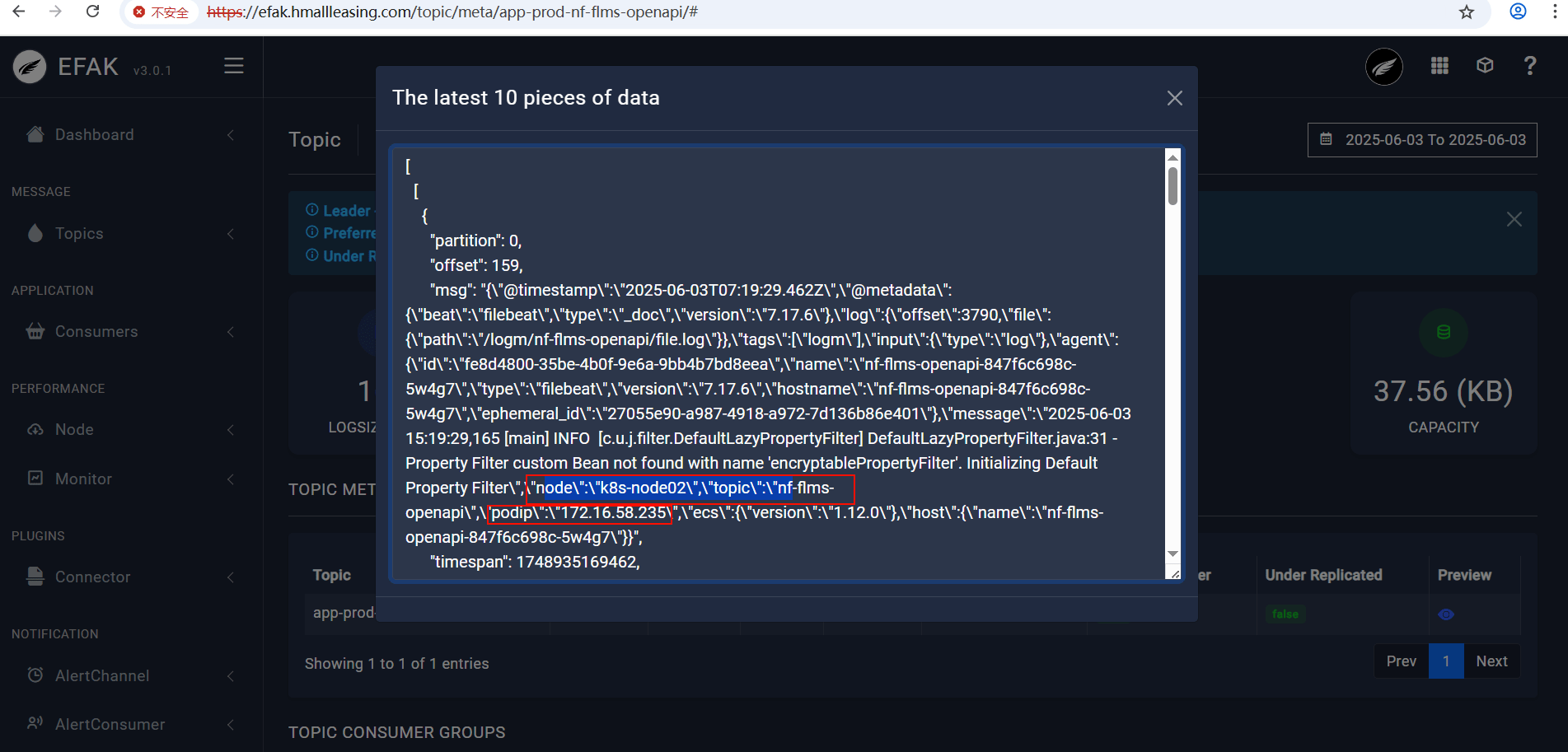Expand the Topics sidebar menu
The width and height of the screenshot is (1568, 752).
tap(79, 234)
